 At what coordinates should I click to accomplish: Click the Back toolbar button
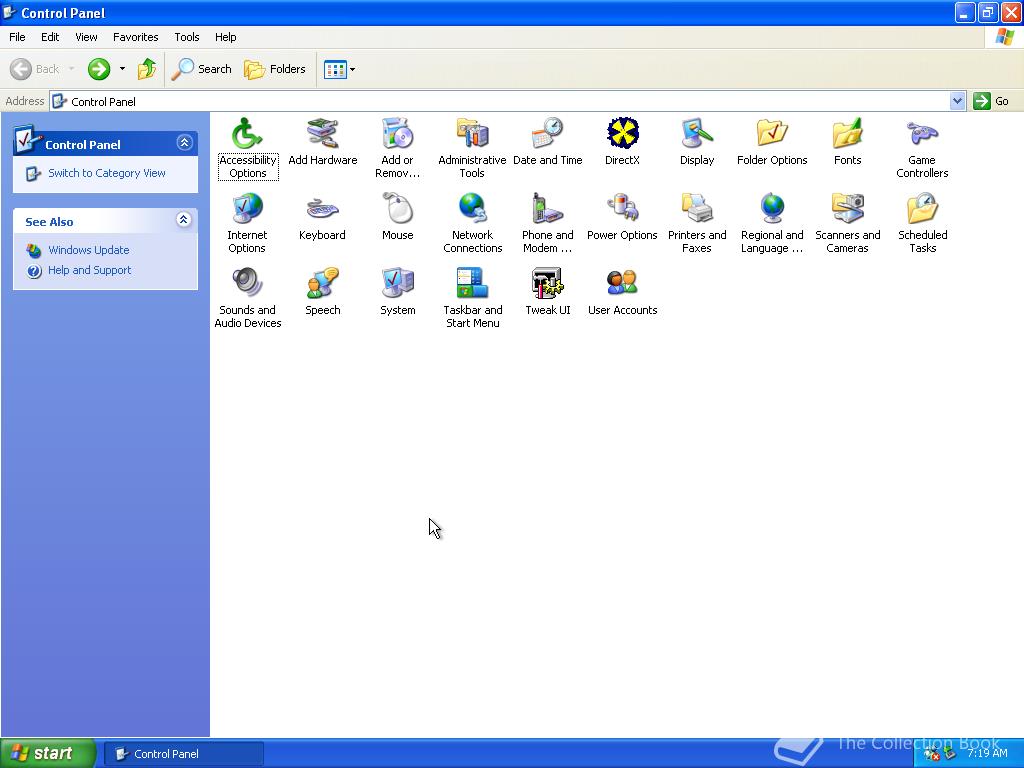pos(35,69)
